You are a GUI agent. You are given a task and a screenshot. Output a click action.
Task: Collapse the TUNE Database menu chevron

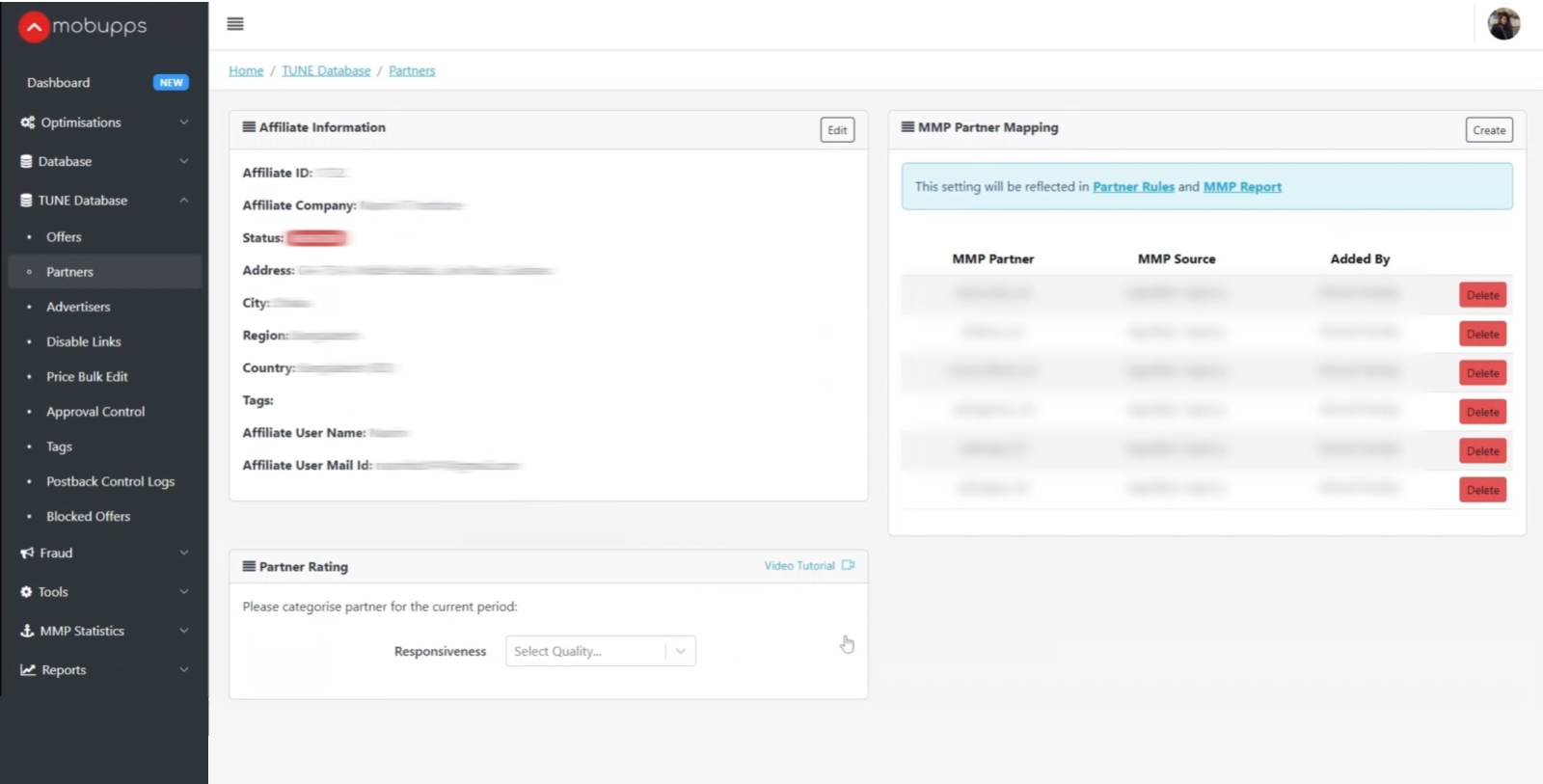184,201
